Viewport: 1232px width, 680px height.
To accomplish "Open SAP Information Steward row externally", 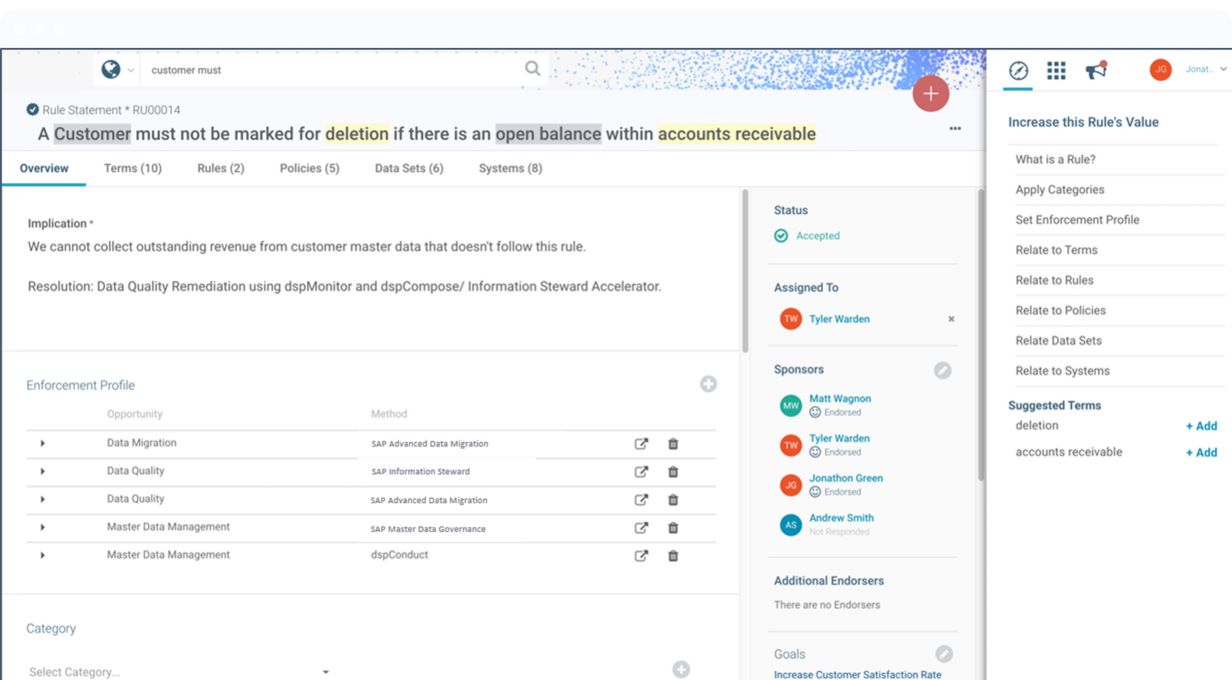I will [x=641, y=472].
